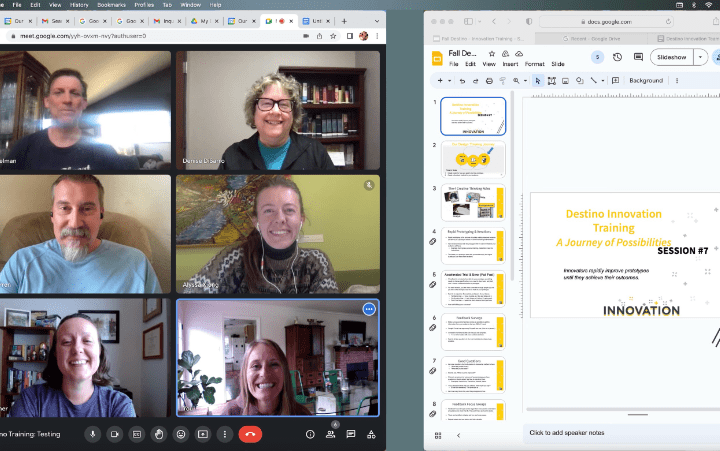This screenshot has height=451, width=720.
Task: Open the Window menu in macOS menu bar
Action: 191,5
